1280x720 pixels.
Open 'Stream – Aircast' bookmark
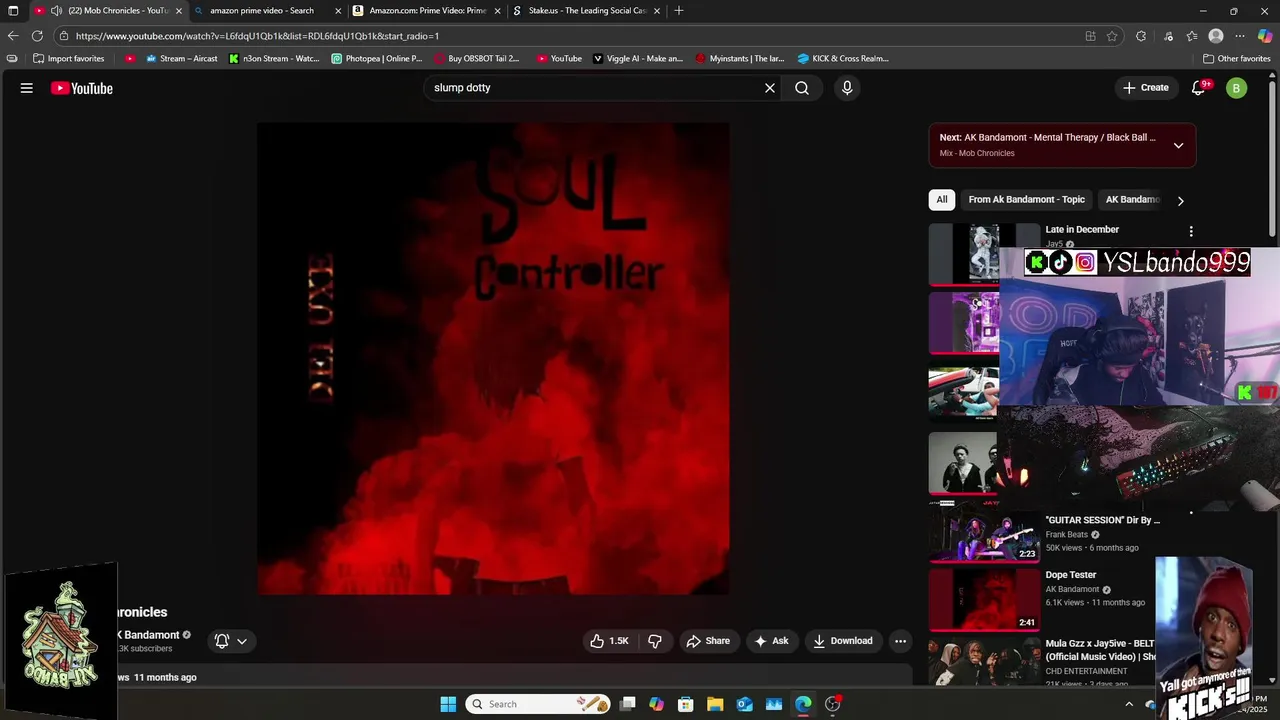coord(181,59)
